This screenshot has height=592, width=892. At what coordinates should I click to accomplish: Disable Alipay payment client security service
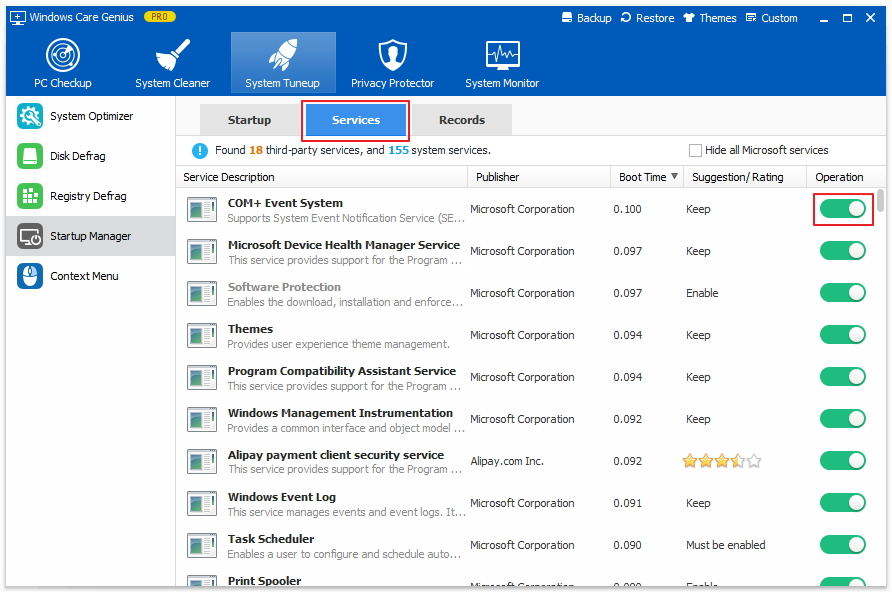pyautogui.click(x=843, y=461)
